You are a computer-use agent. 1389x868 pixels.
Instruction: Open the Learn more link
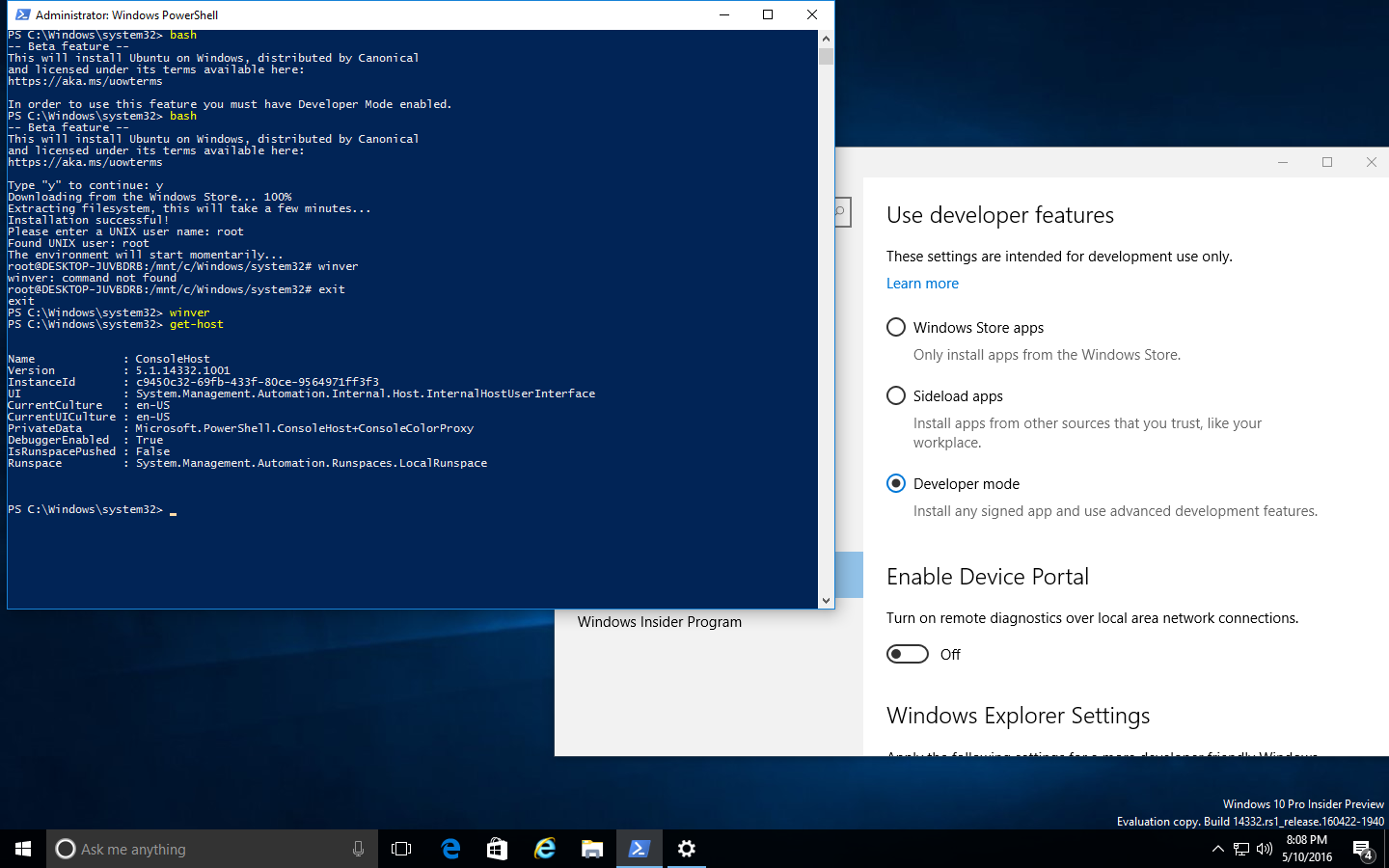922,283
